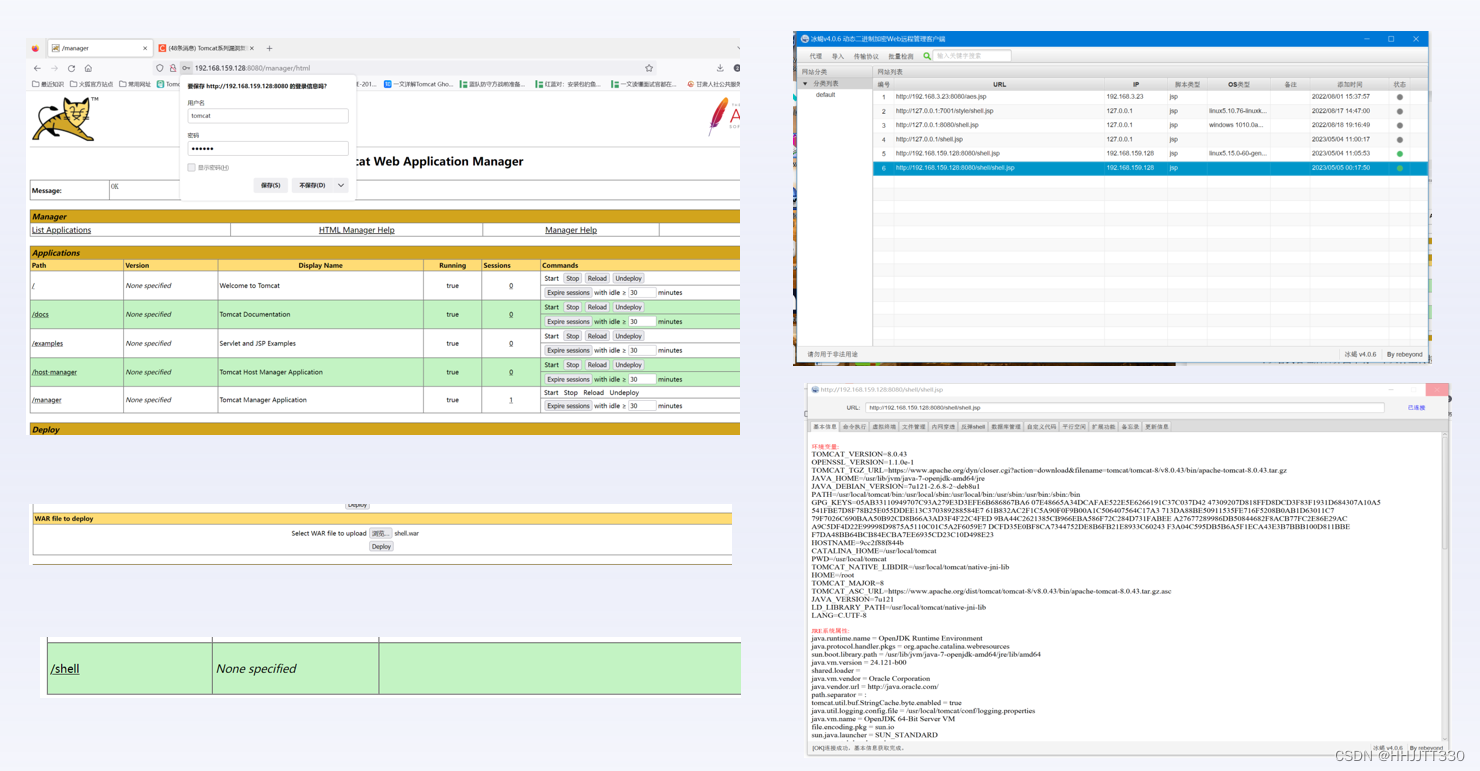The width and height of the screenshot is (1480, 771).
Task: Bookmark this page with the star icon
Action: click(649, 68)
